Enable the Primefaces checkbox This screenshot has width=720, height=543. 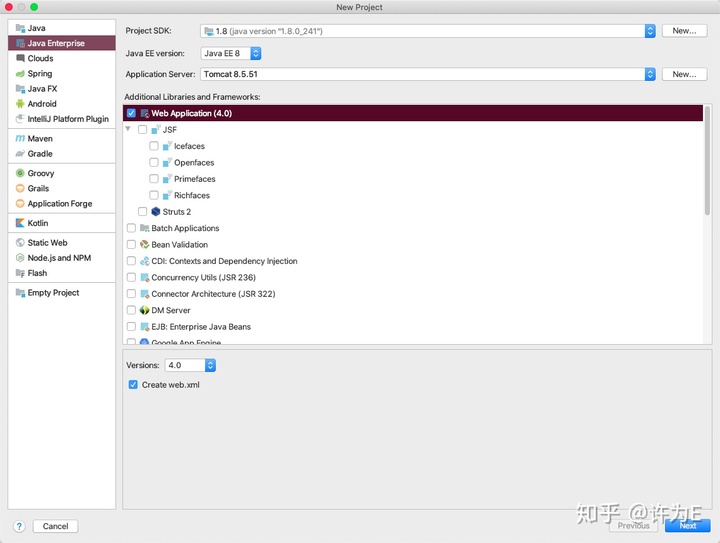154,179
